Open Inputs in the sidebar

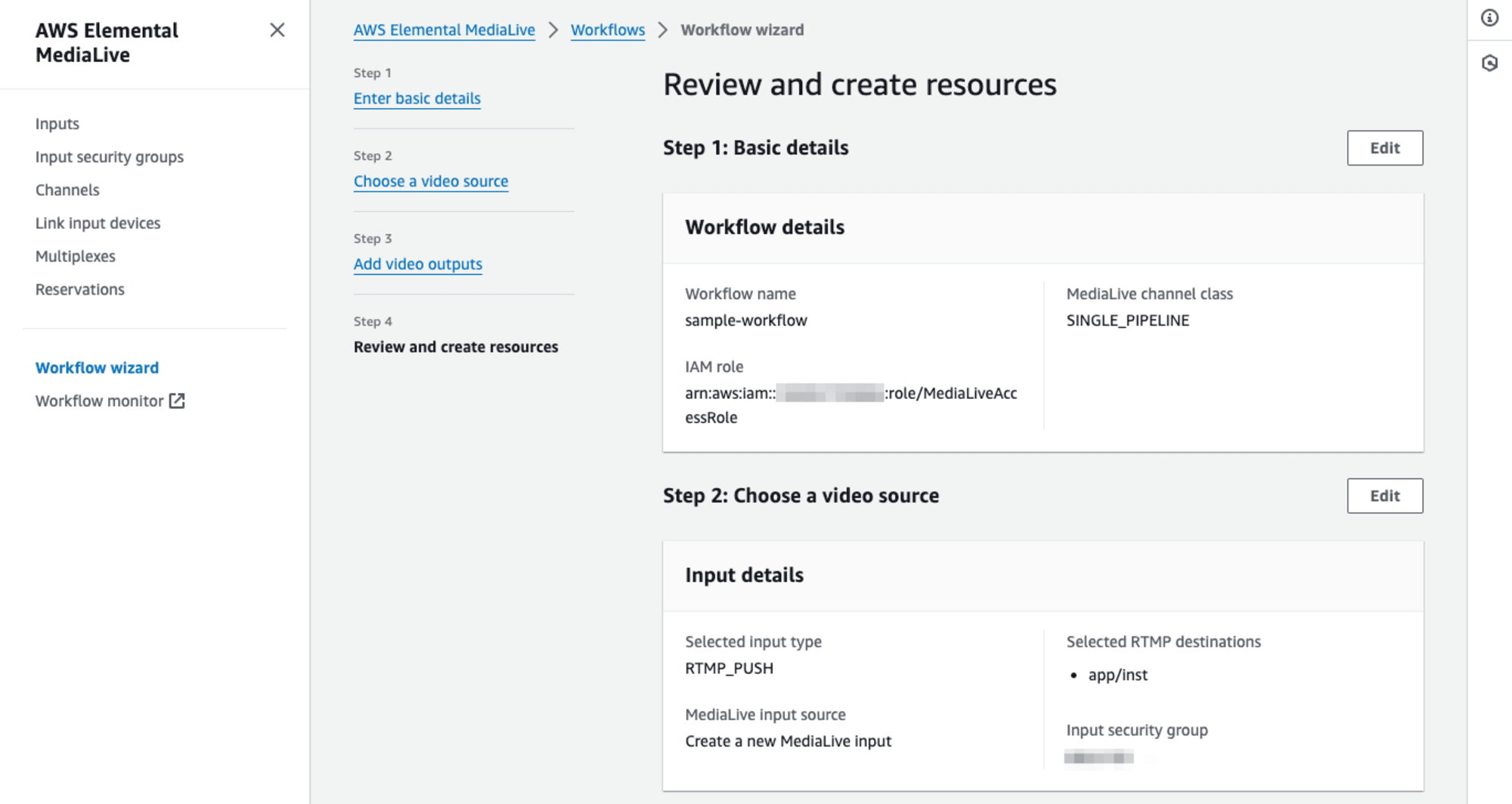pyautogui.click(x=57, y=123)
